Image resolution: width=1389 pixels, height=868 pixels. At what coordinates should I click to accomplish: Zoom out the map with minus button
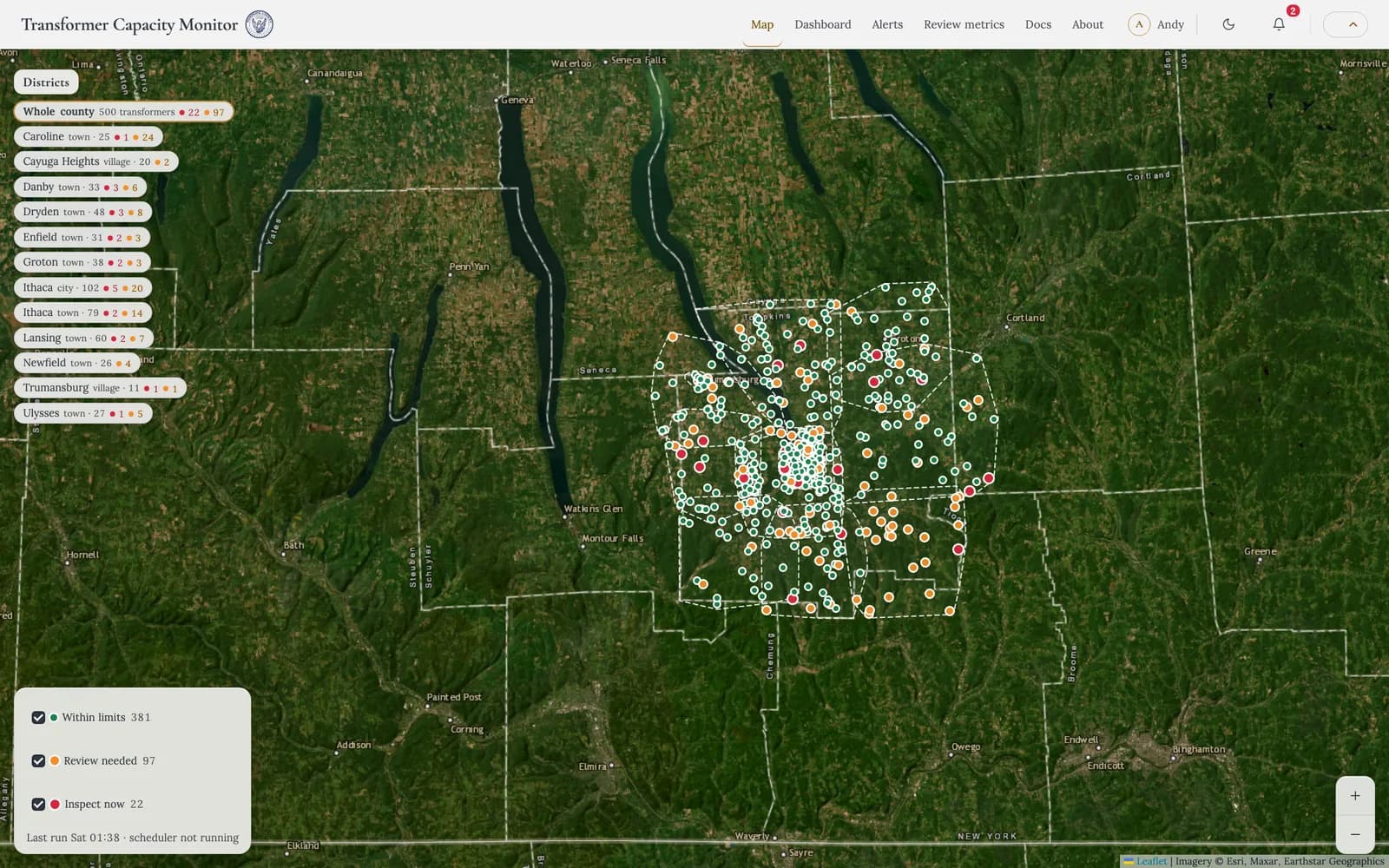[x=1354, y=834]
